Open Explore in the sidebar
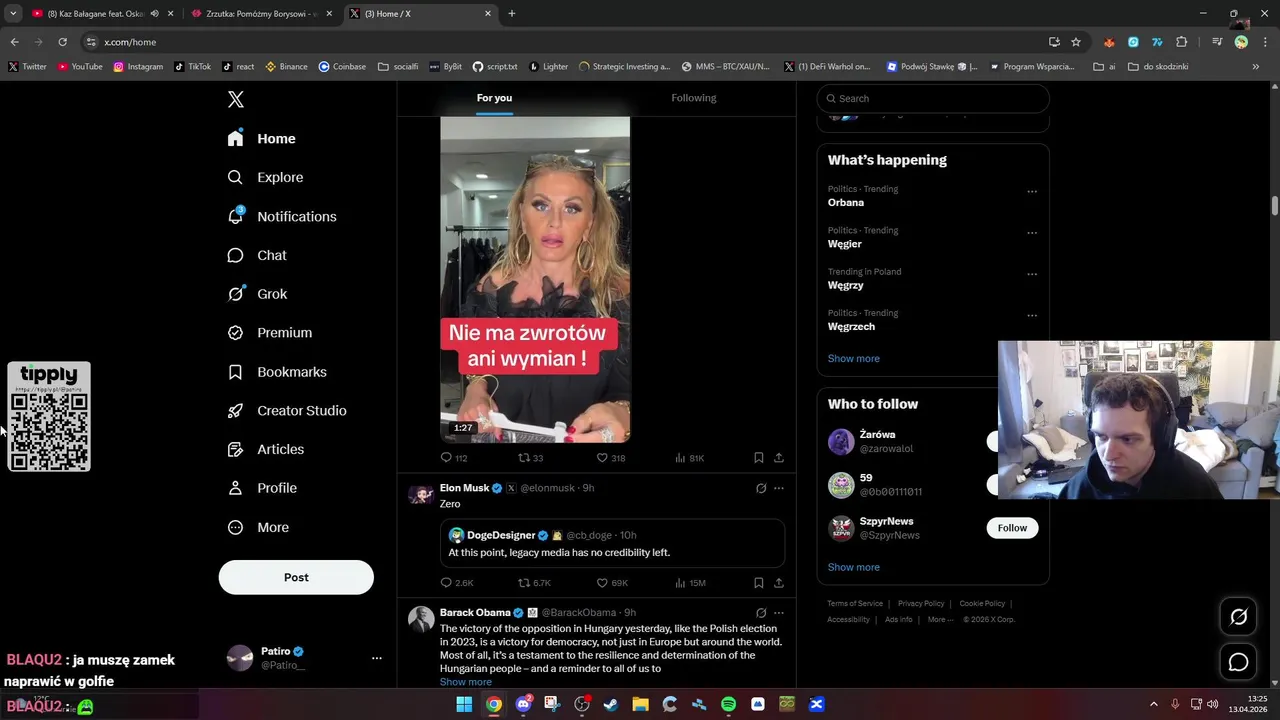Viewport: 1280px width, 720px height. click(x=266, y=177)
